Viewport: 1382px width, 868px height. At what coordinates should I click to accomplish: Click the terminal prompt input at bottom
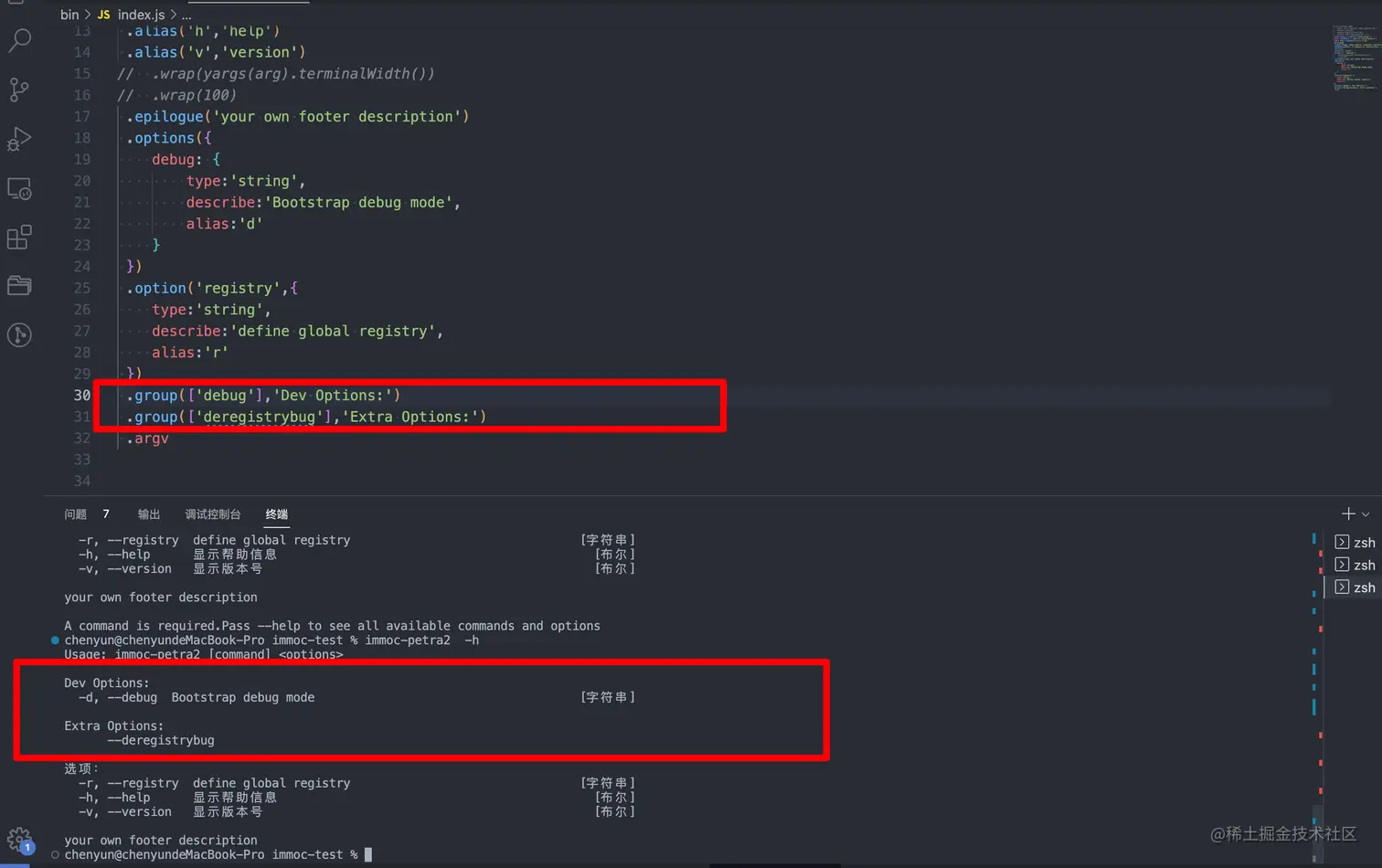tap(367, 855)
